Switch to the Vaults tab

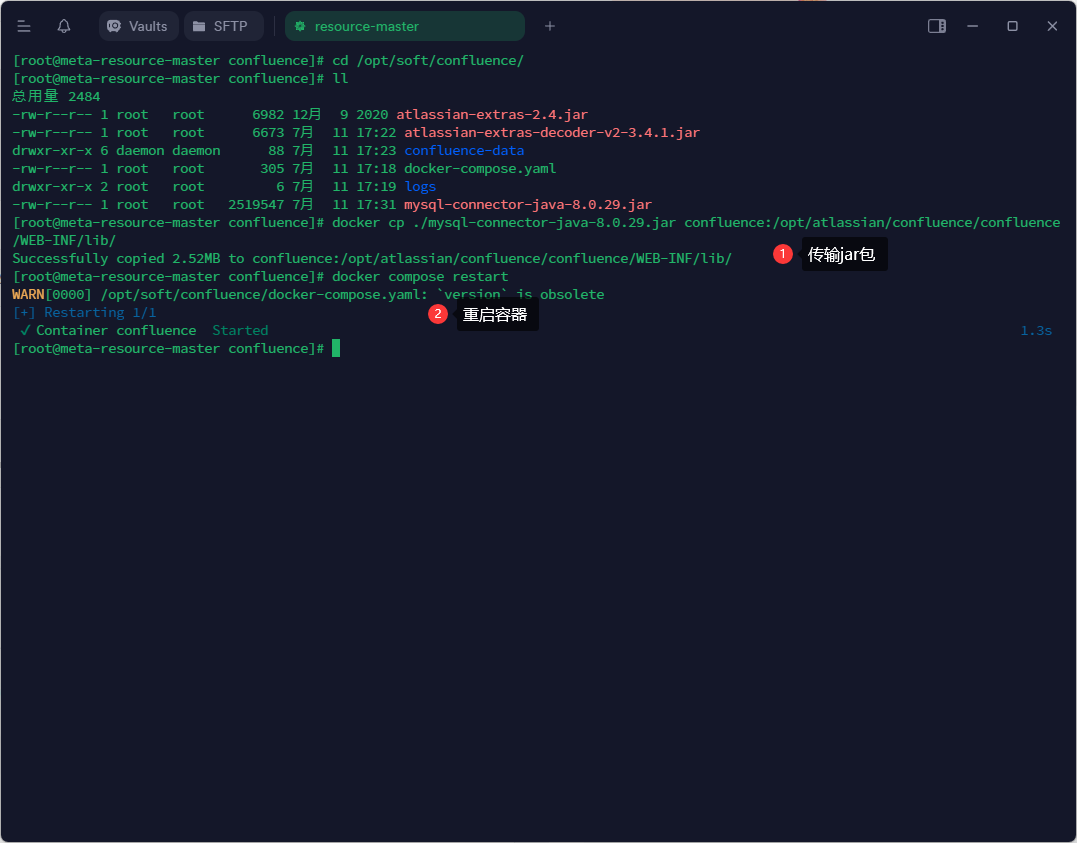[139, 26]
